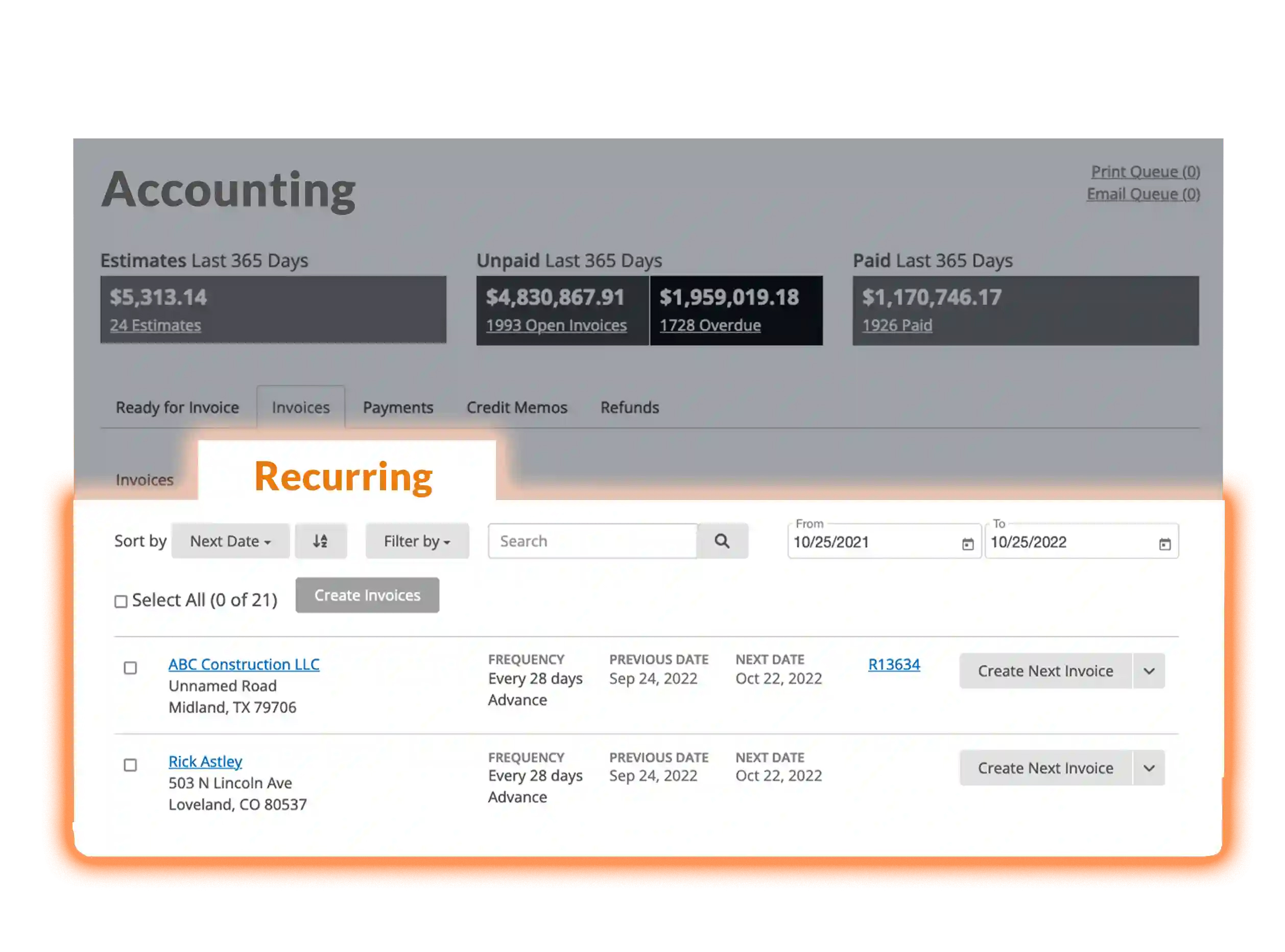Expand Create Next Invoice options for Rick Astley
This screenshot has height=952, width=1285.
pyautogui.click(x=1149, y=768)
